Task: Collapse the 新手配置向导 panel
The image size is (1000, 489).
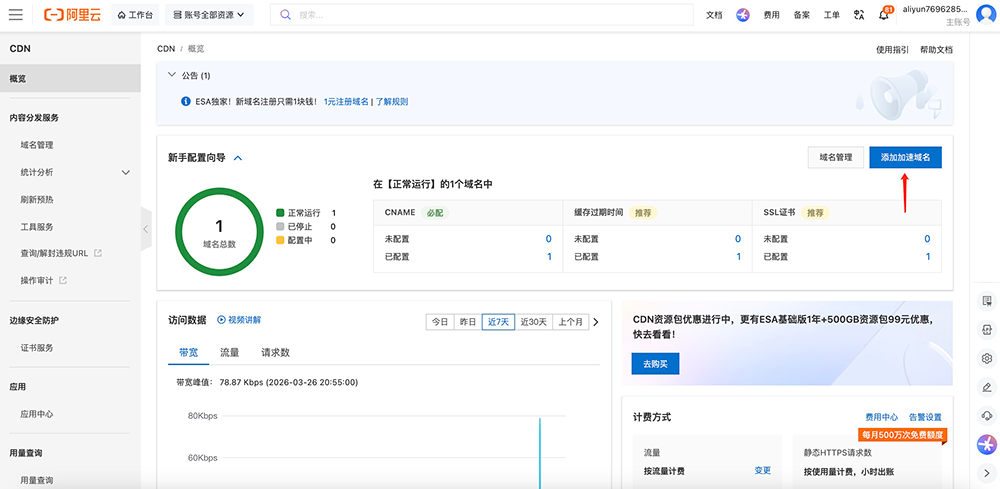Action: pyautogui.click(x=238, y=158)
